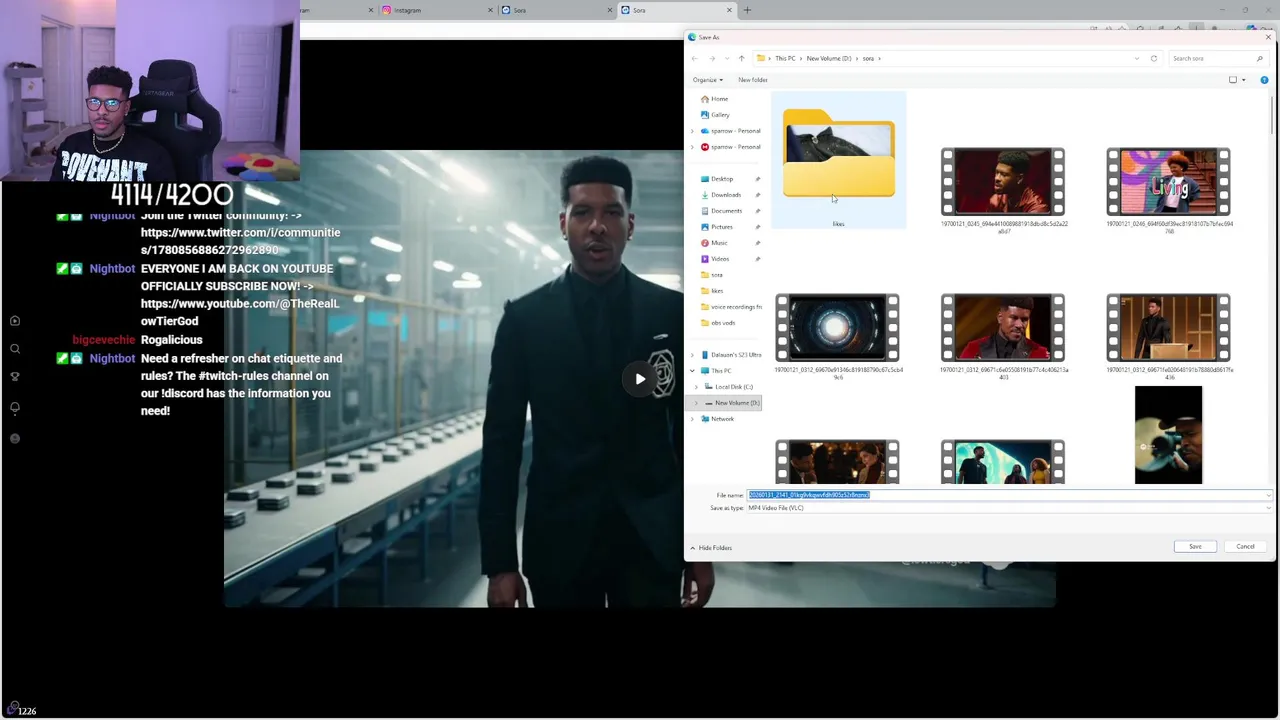1280x720 pixels.
Task: Click the Search sora field
Action: coord(1217,58)
